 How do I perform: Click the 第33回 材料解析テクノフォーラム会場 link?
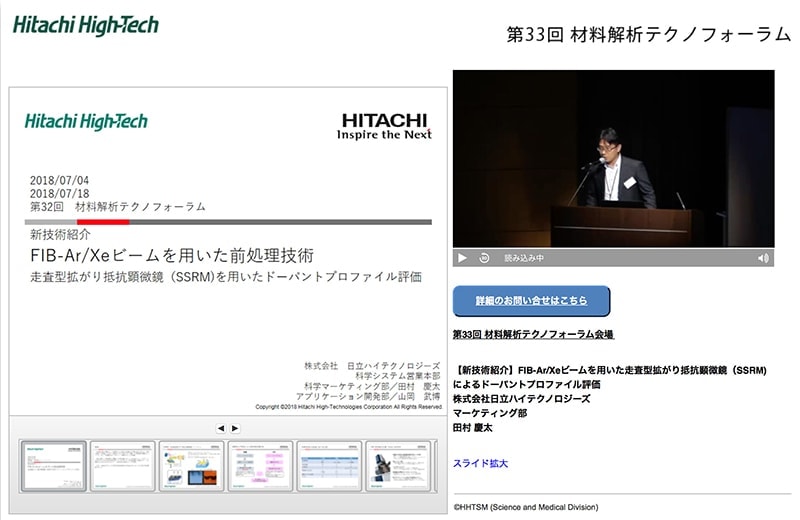533,334
